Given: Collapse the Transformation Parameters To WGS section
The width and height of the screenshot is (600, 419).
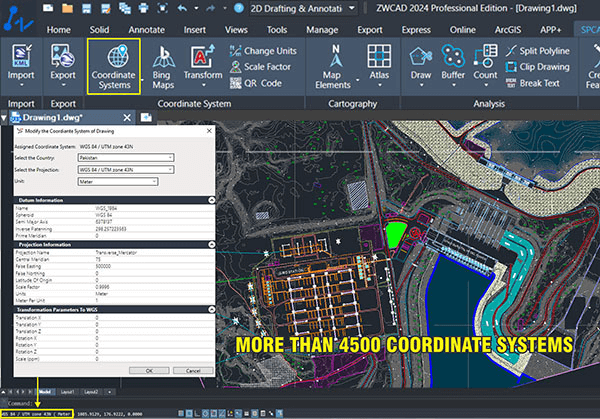Looking at the screenshot, I should coord(211,309).
